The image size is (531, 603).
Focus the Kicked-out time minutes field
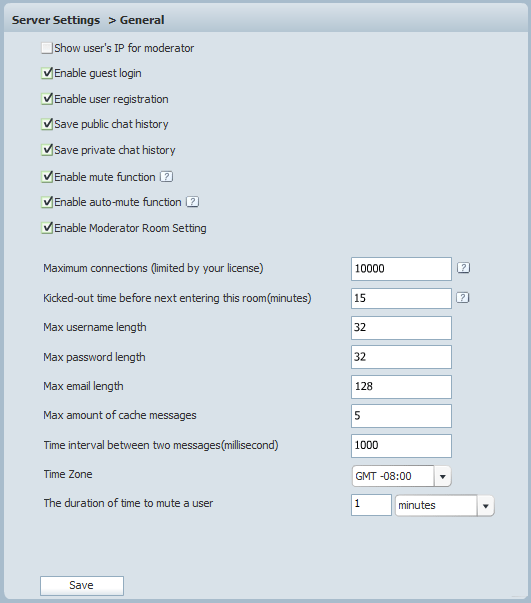[401, 298]
